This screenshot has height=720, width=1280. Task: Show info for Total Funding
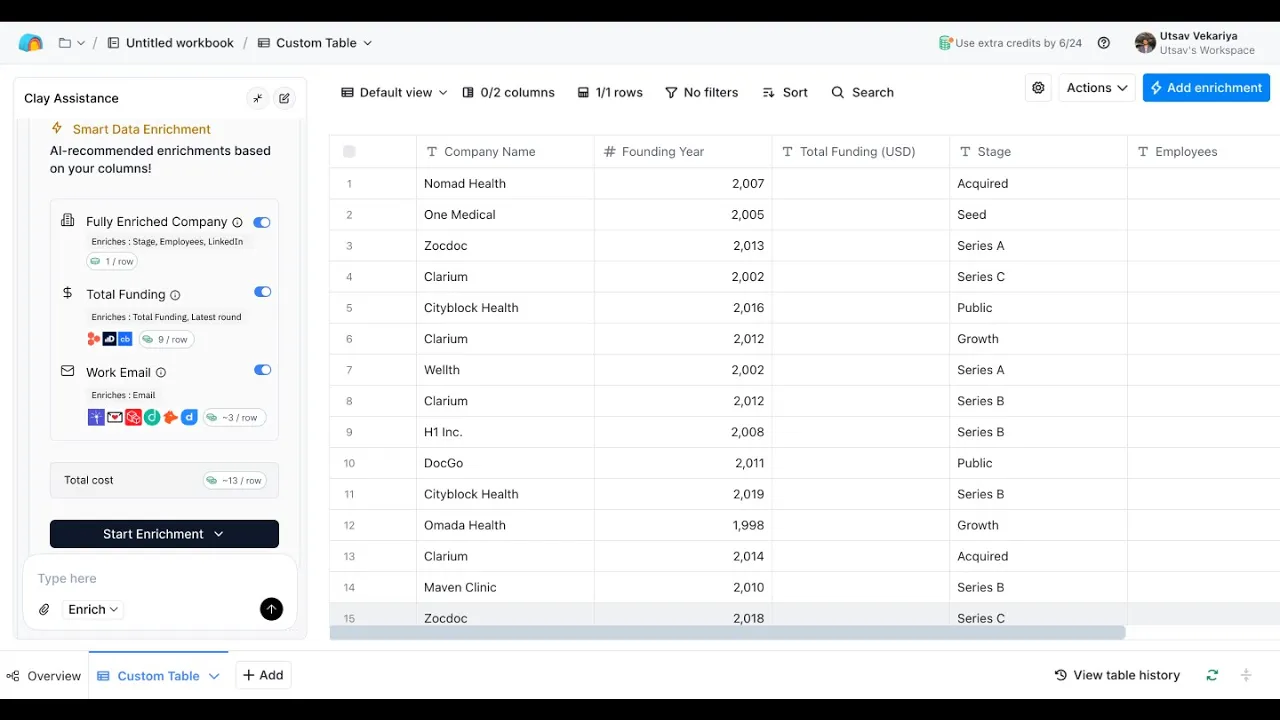[175, 295]
